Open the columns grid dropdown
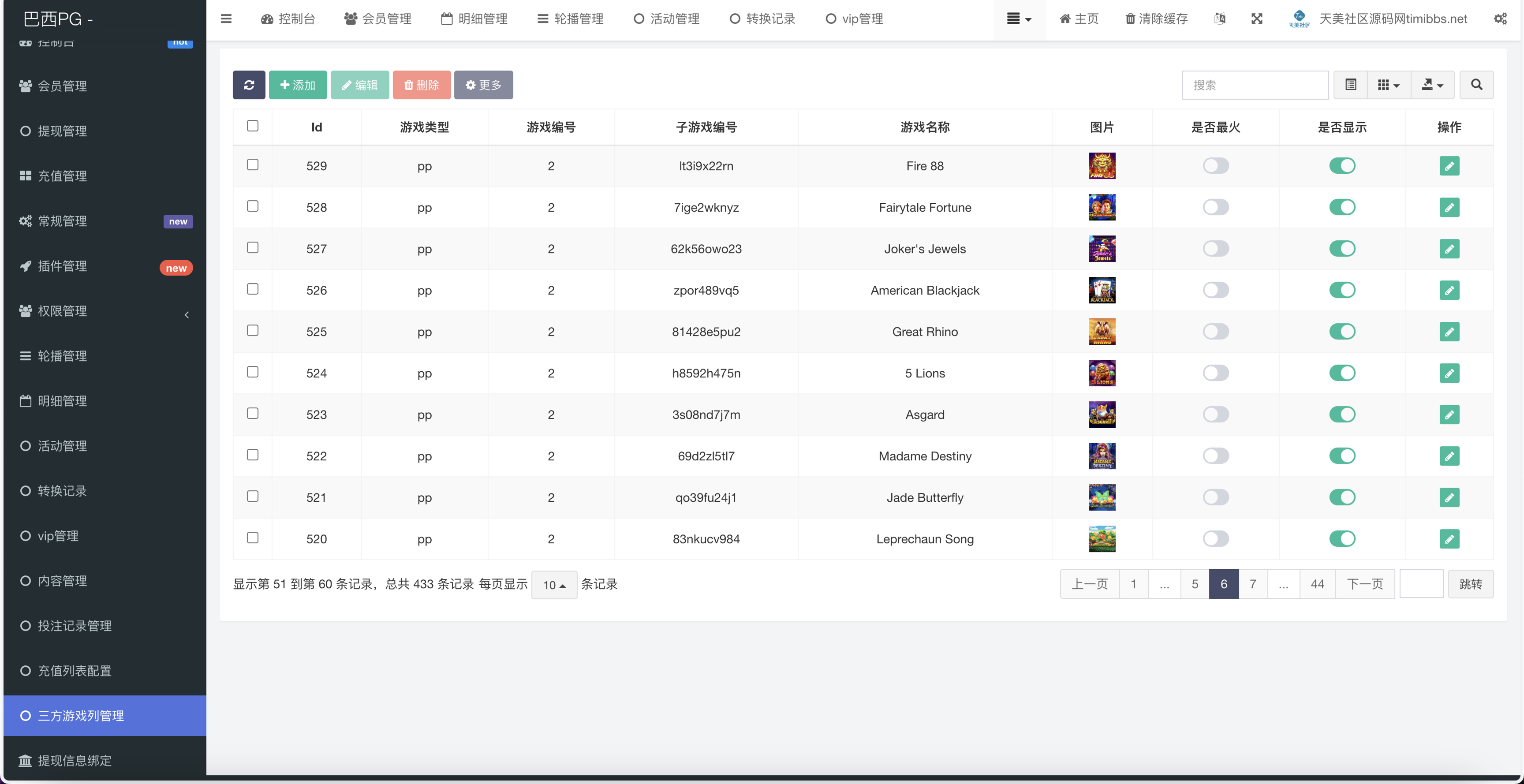Viewport: 1524px width, 784px height. tap(1388, 85)
